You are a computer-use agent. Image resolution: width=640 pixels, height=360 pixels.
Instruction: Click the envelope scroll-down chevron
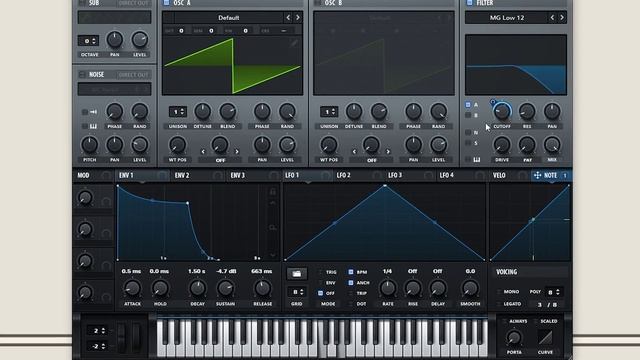coord(273,255)
